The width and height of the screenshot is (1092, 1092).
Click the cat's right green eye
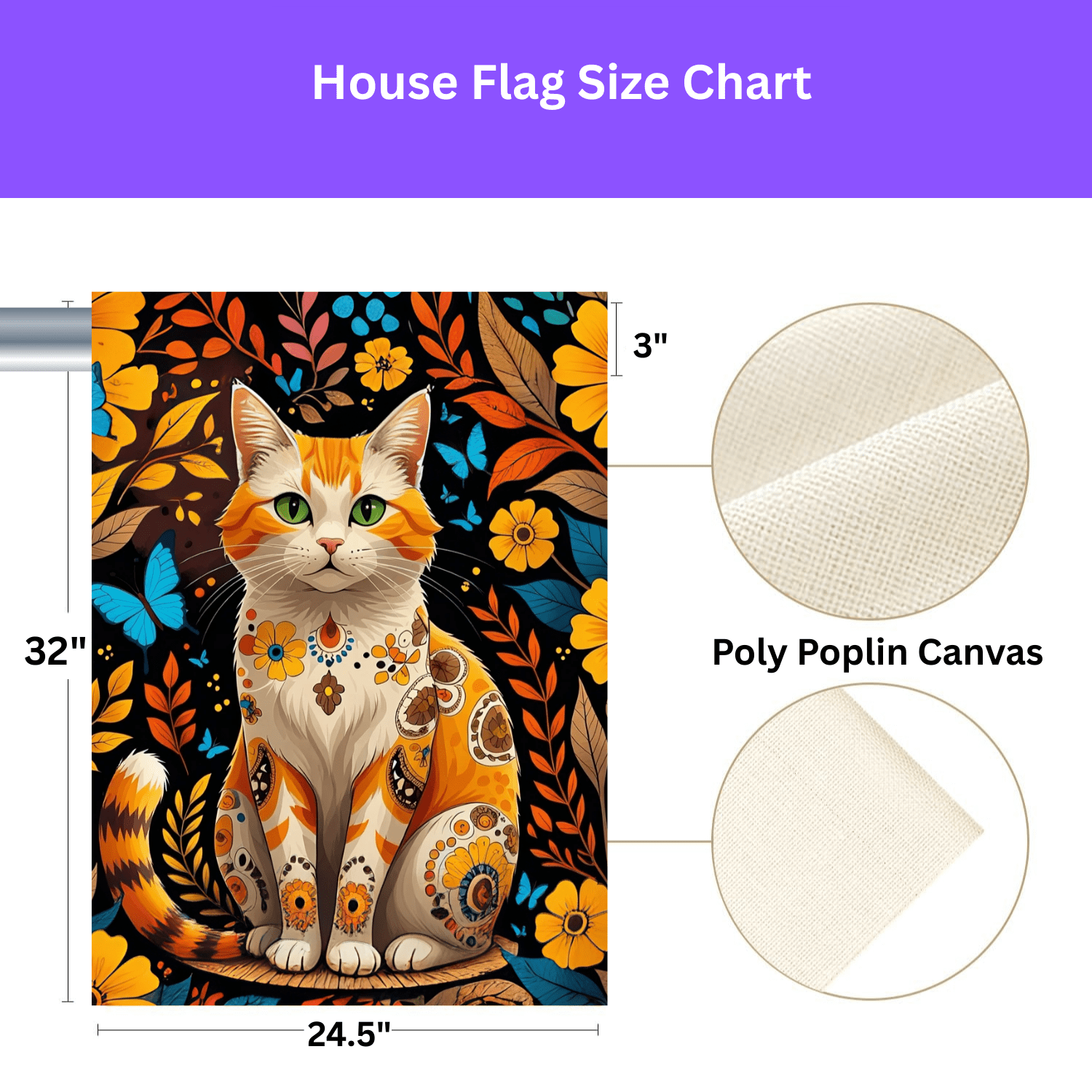point(368,510)
